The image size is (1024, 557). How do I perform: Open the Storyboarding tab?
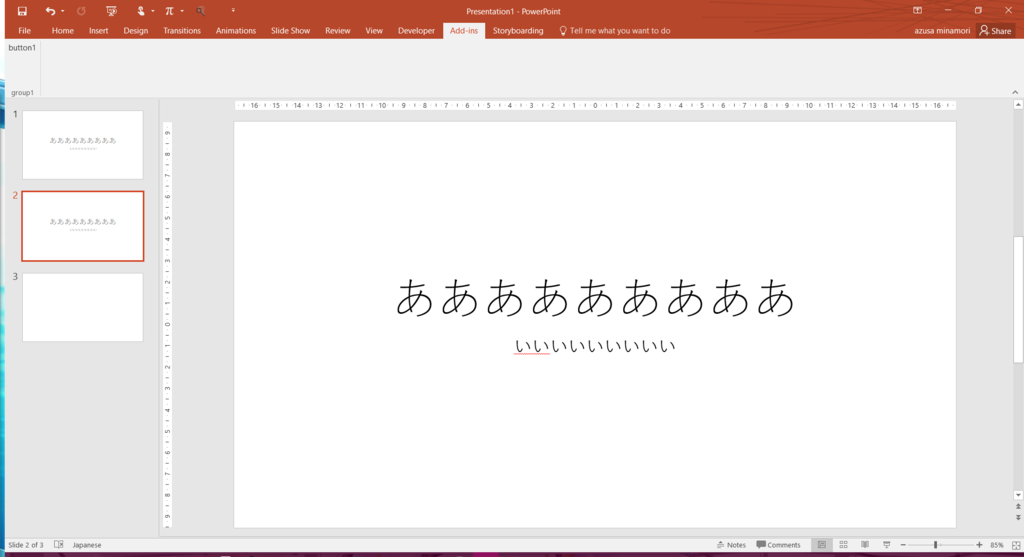pyautogui.click(x=518, y=31)
